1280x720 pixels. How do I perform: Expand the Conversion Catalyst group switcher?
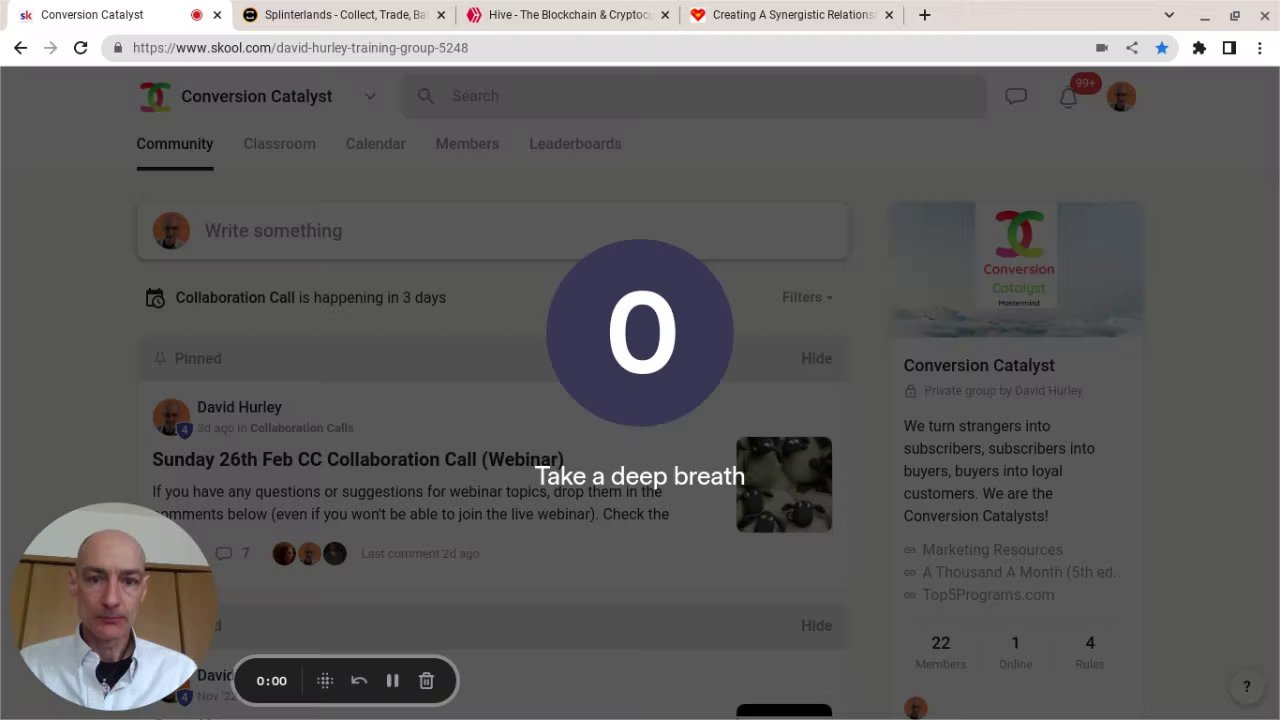point(370,96)
